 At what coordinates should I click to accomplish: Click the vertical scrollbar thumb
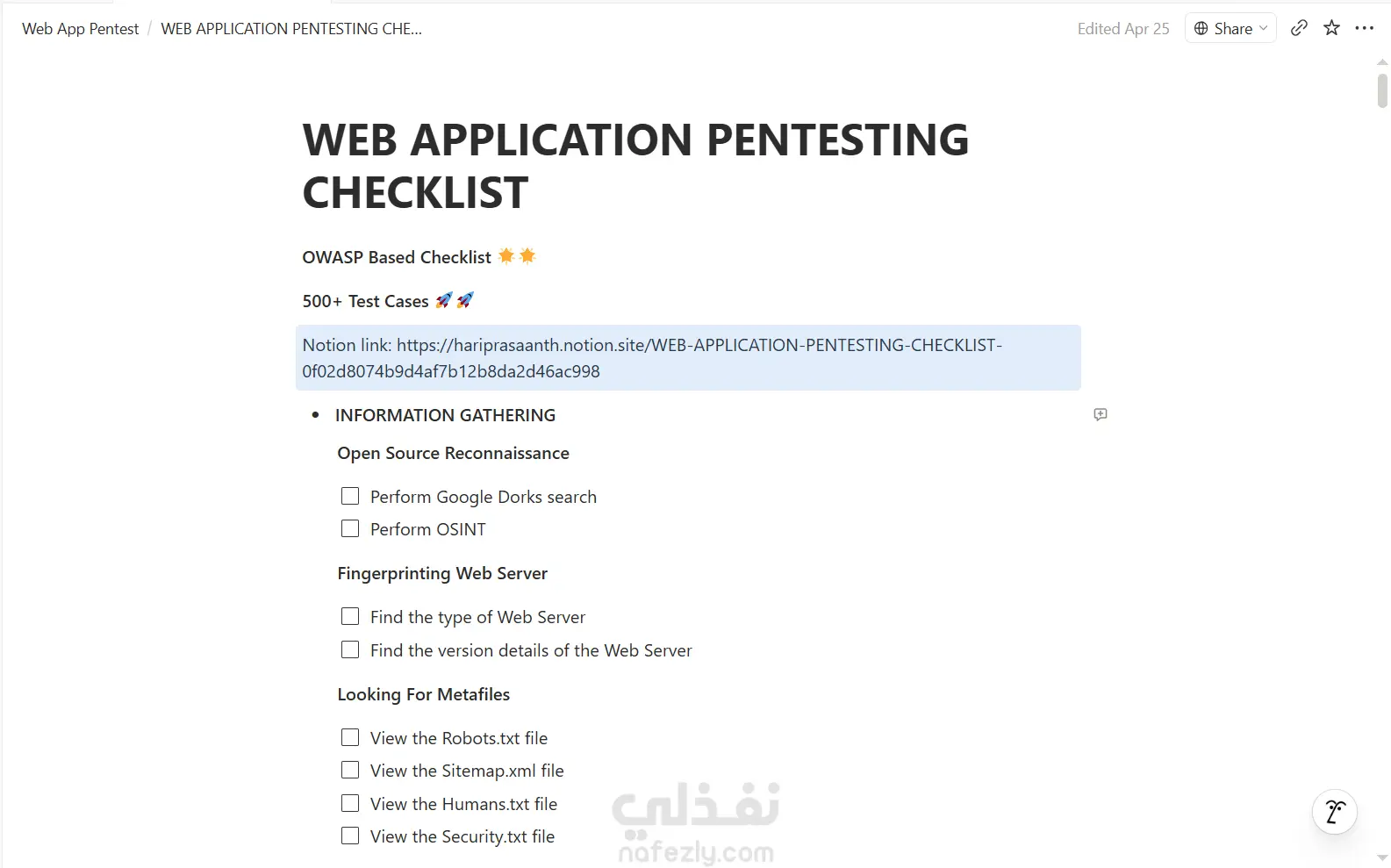tap(1382, 90)
